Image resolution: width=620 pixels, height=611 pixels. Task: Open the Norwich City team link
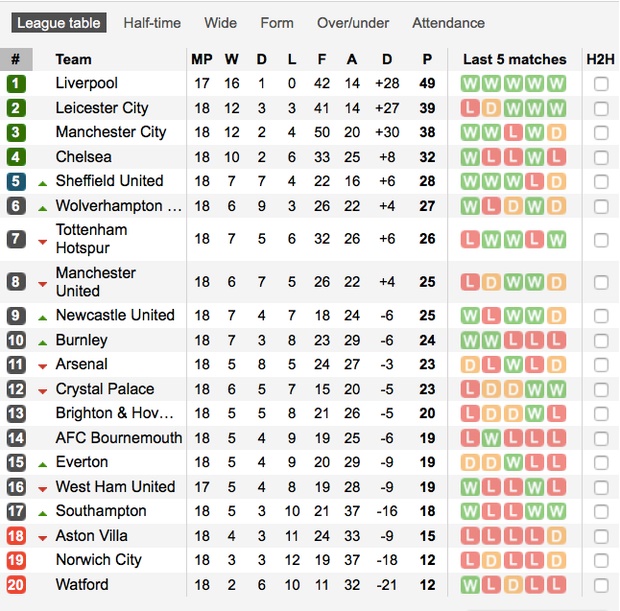pos(99,560)
